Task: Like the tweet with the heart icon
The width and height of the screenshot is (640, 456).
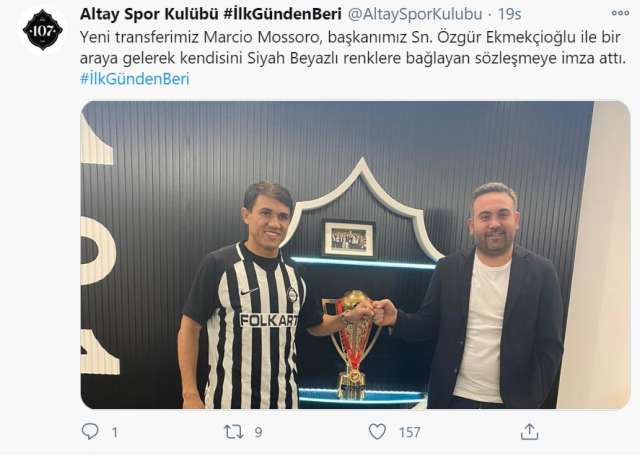Action: point(377,432)
